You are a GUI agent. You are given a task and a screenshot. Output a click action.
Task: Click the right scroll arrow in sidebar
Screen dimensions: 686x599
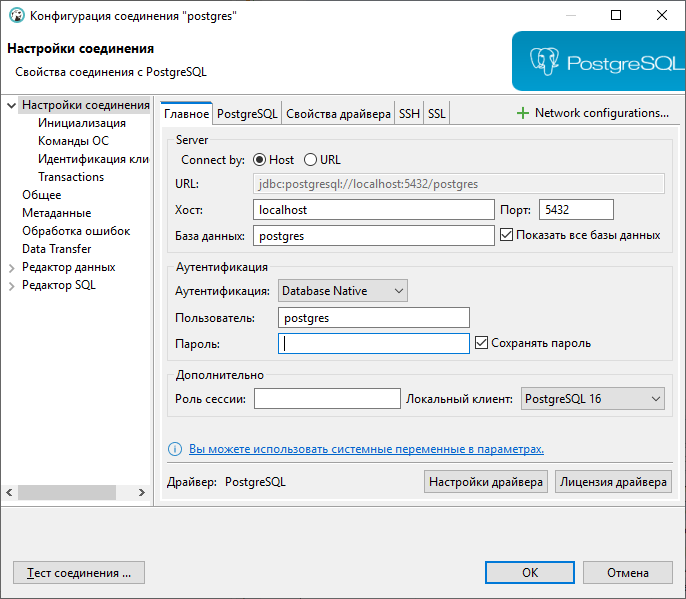pyautogui.click(x=142, y=492)
